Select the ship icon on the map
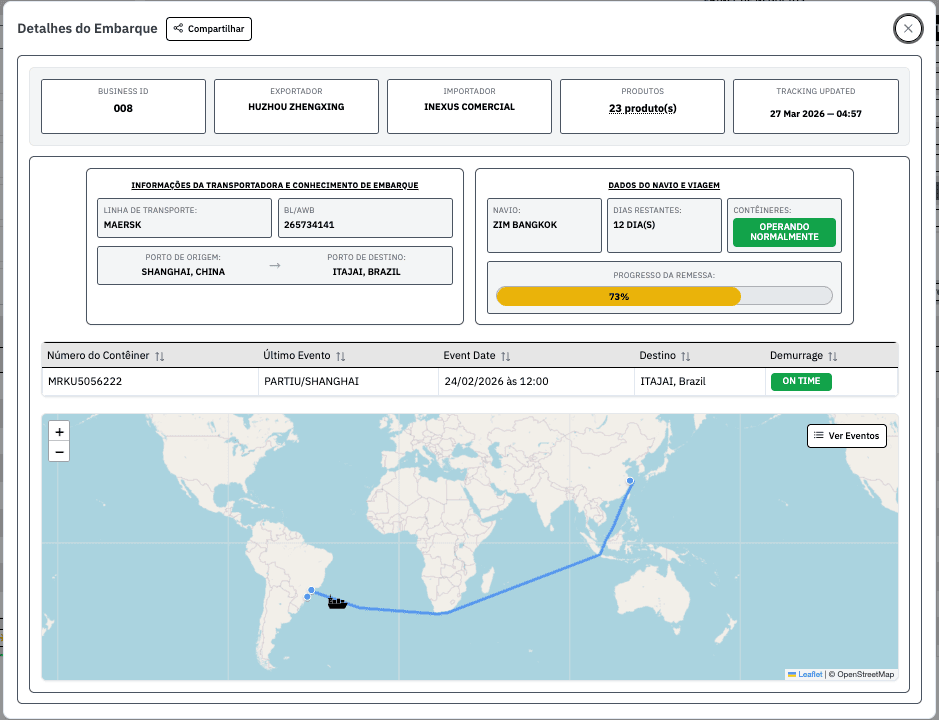This screenshot has width=939, height=720. pos(337,601)
